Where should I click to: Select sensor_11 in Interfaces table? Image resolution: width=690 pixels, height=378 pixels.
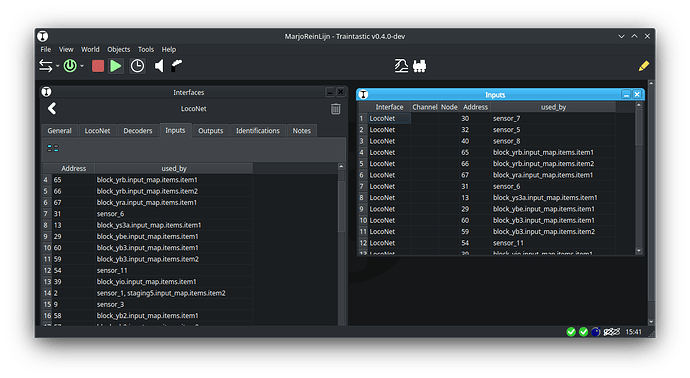pos(174,271)
